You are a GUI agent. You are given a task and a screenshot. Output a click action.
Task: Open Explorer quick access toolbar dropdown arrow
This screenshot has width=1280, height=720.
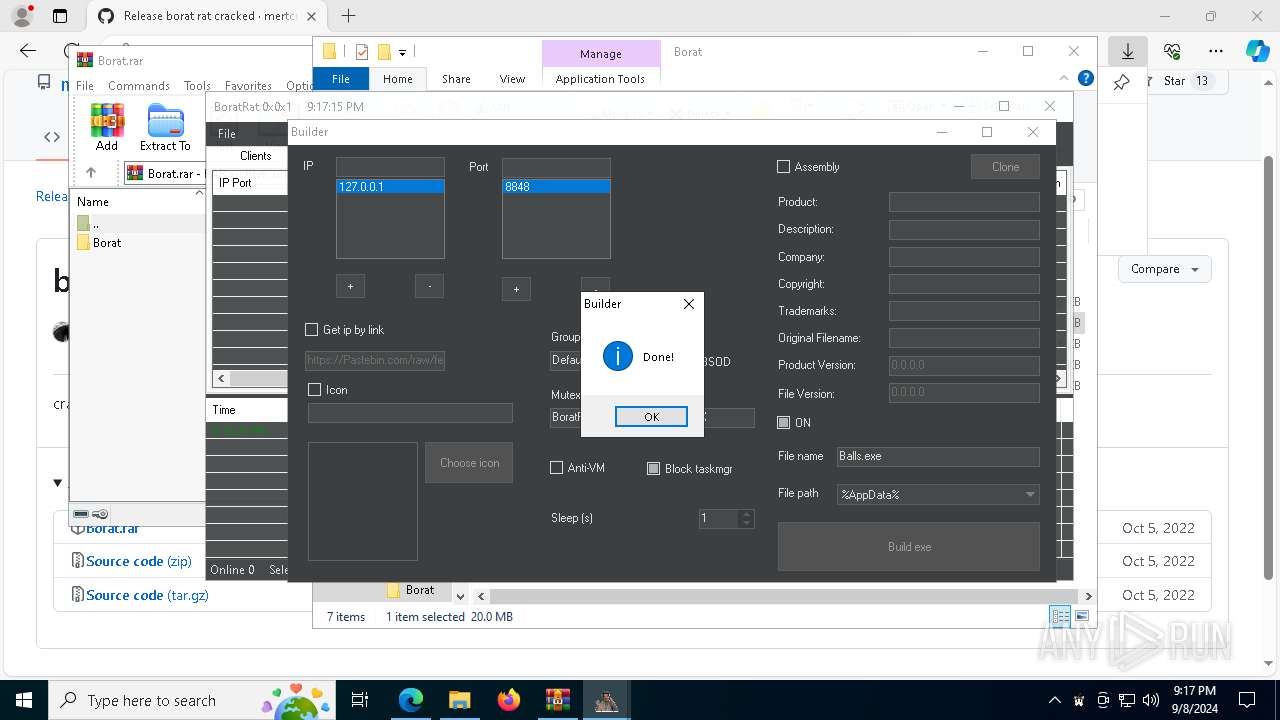click(403, 52)
